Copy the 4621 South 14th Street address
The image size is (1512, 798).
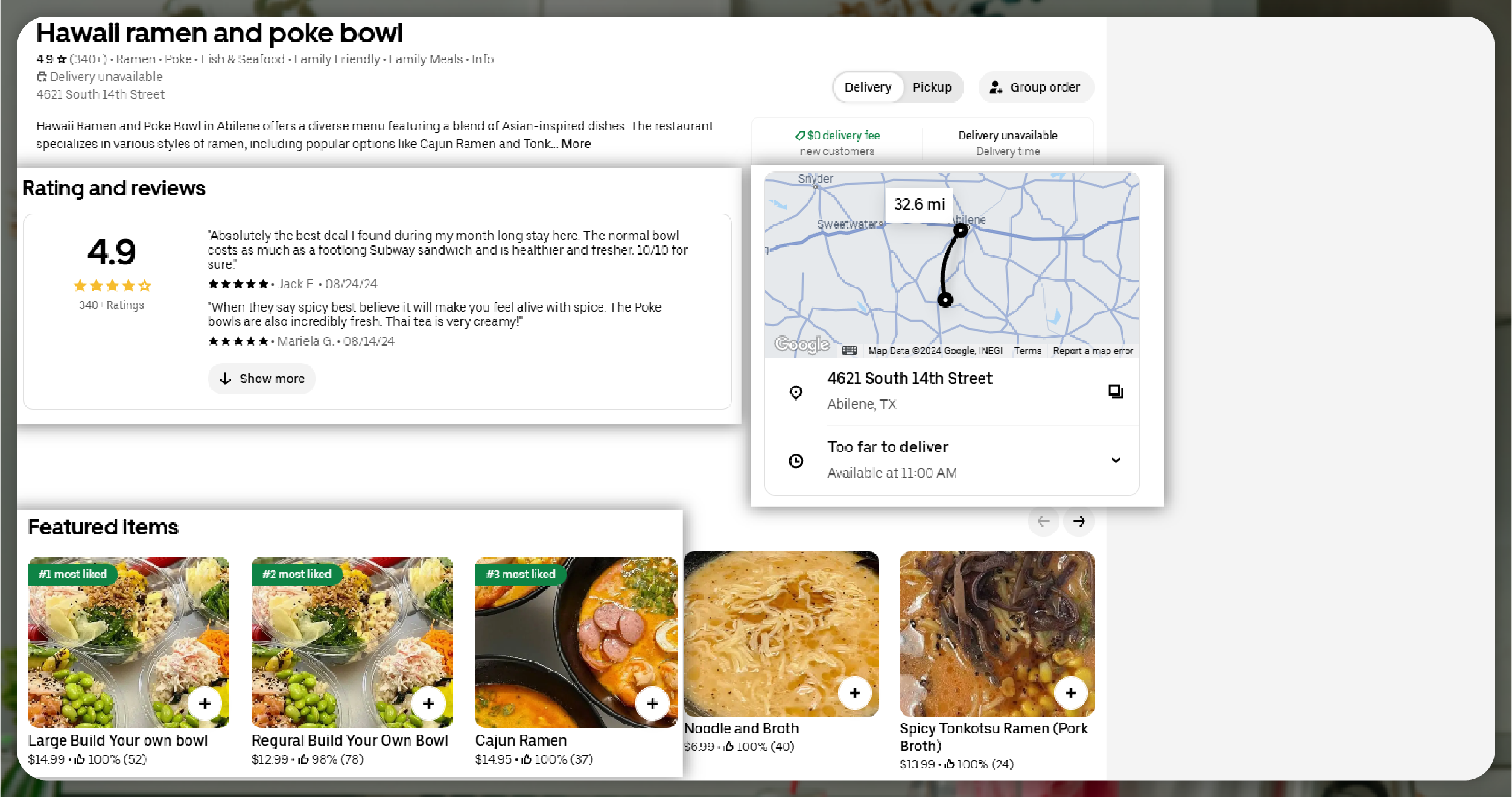1115,391
